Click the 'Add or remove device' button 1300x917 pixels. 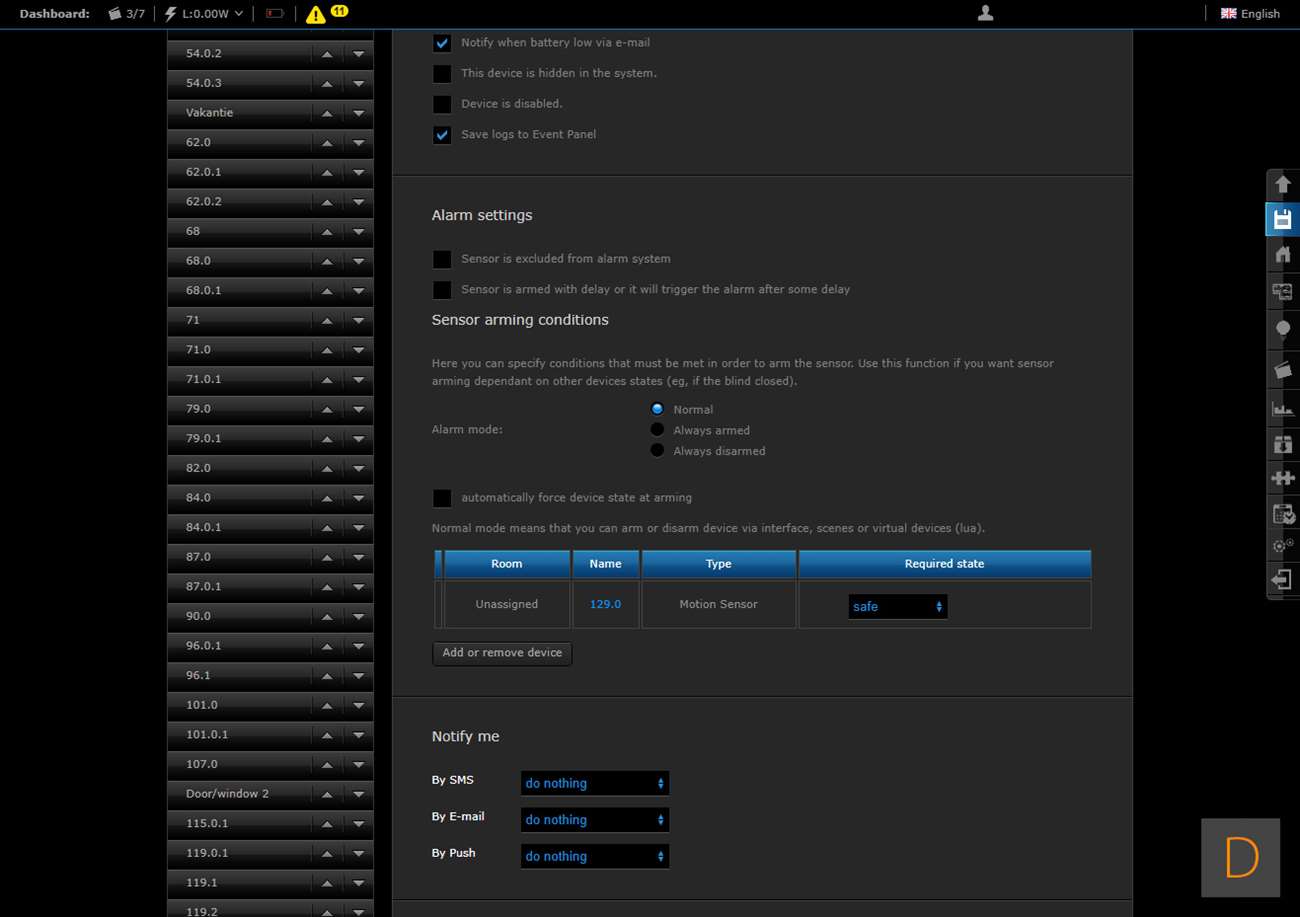pyautogui.click(x=502, y=653)
